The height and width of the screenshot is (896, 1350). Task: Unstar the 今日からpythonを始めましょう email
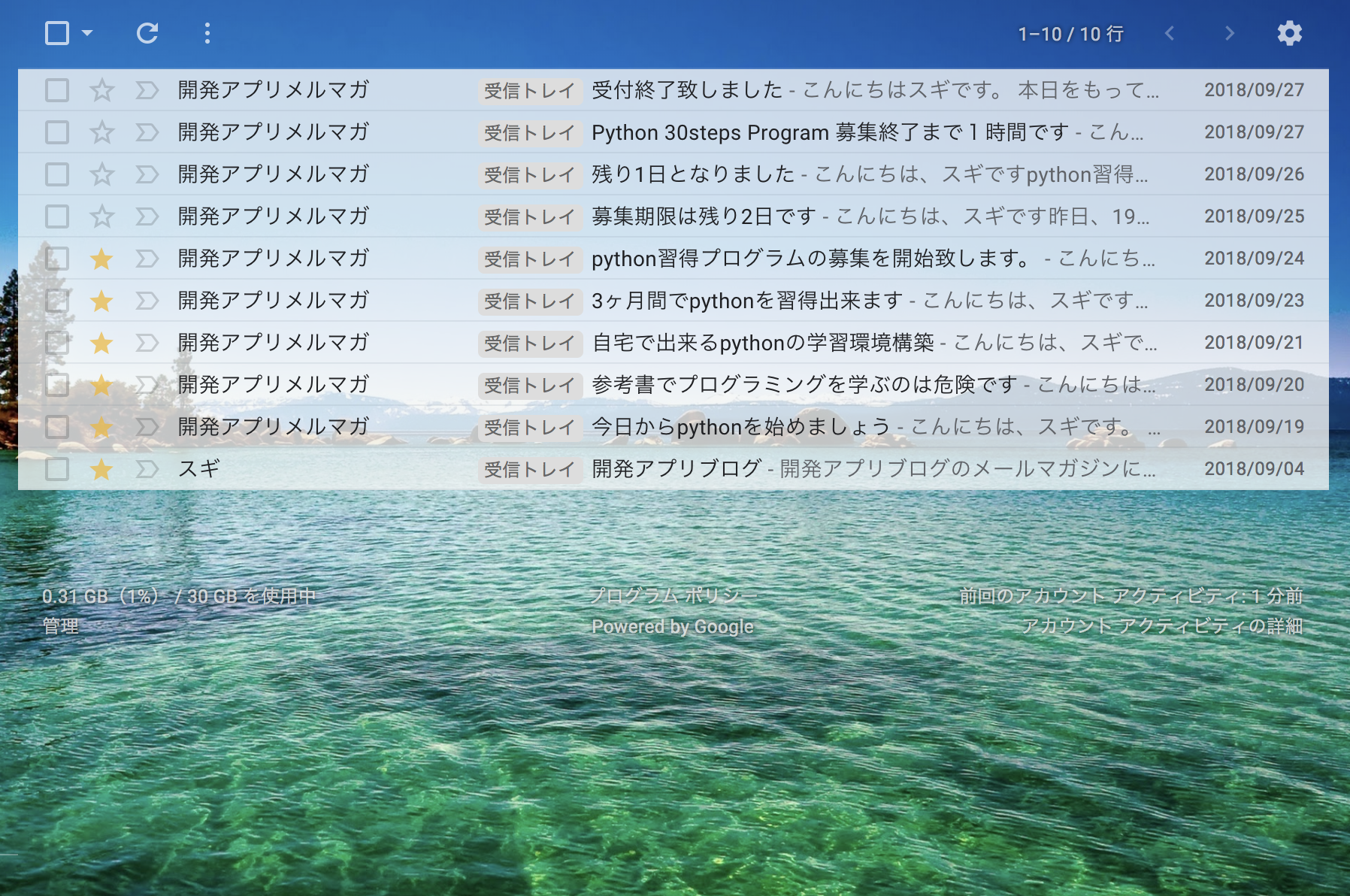point(101,427)
